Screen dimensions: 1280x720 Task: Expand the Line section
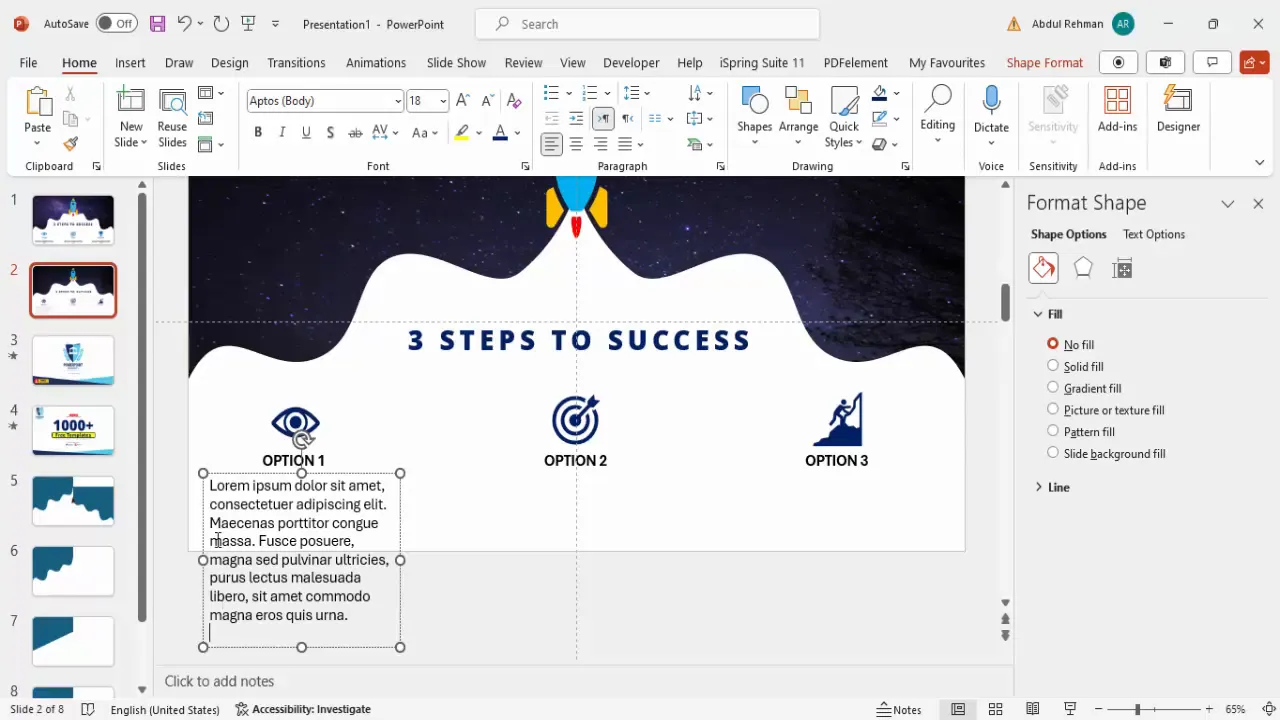point(1052,487)
